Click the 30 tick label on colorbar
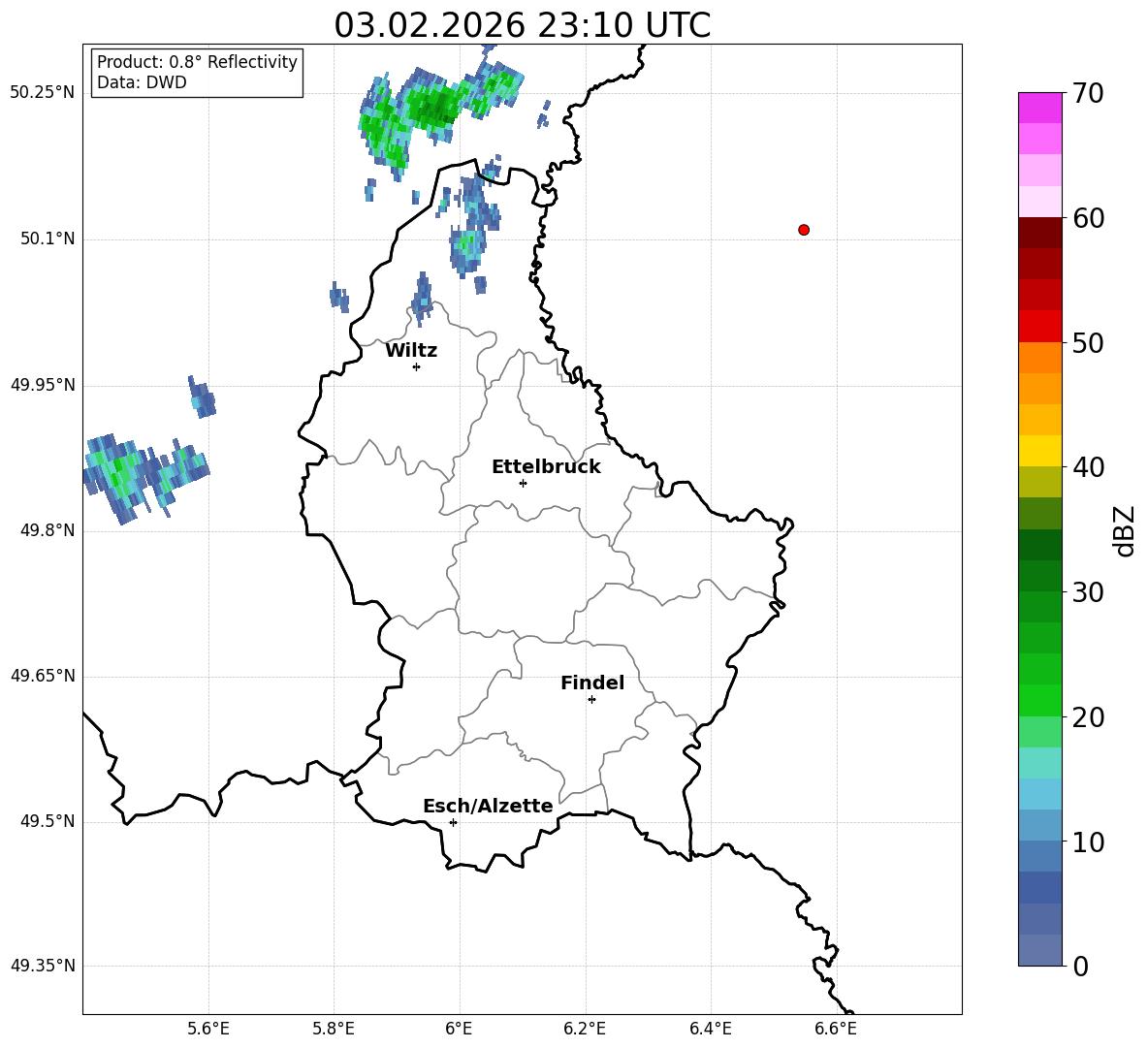This screenshot has width=1148, height=1048. [1088, 592]
